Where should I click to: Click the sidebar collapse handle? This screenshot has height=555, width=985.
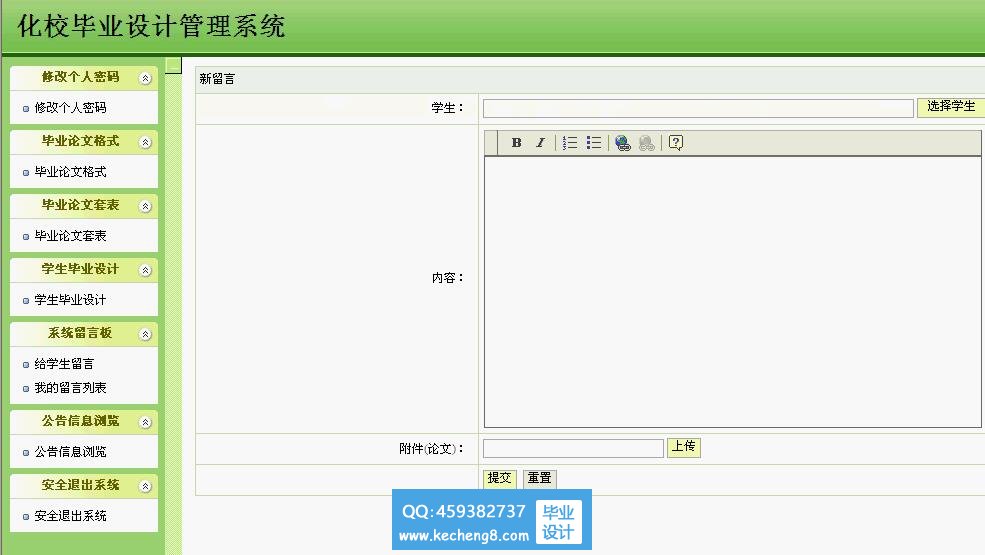tap(173, 65)
